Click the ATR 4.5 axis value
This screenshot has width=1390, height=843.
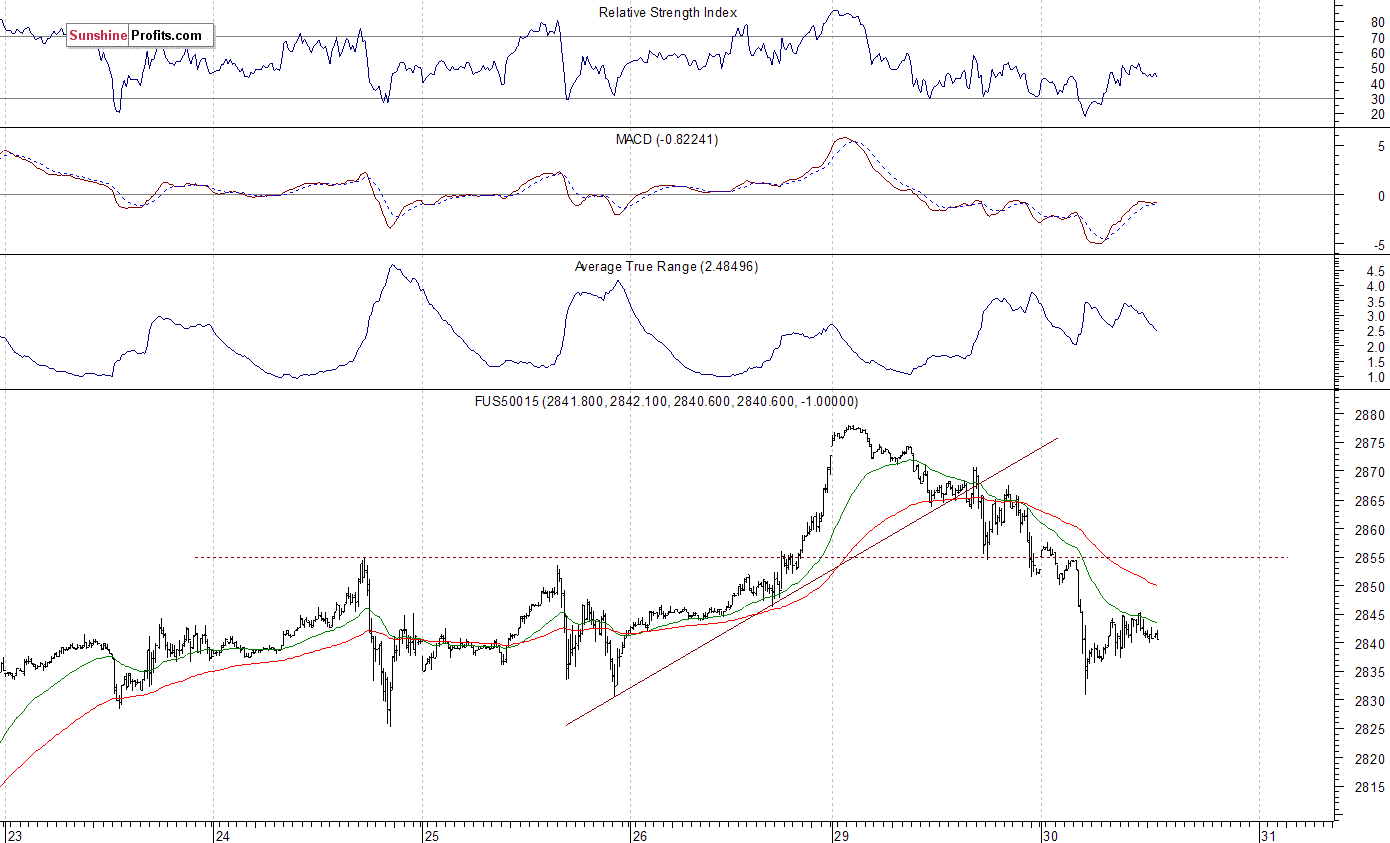1375,271
